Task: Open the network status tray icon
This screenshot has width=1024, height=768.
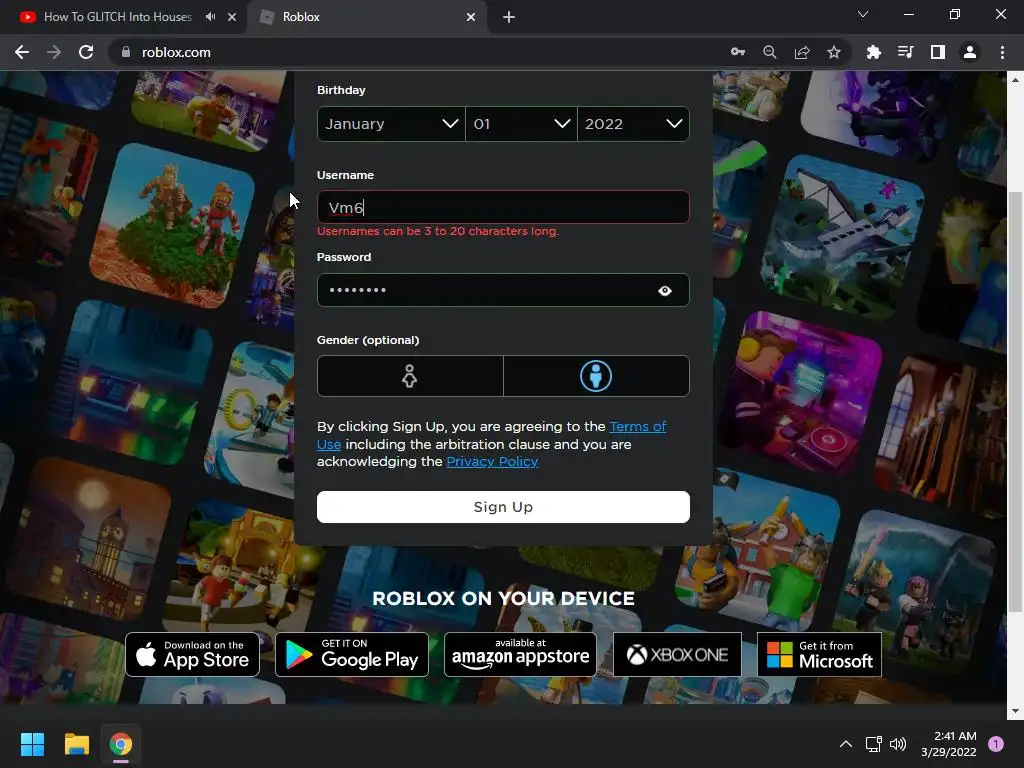Action: click(874, 744)
